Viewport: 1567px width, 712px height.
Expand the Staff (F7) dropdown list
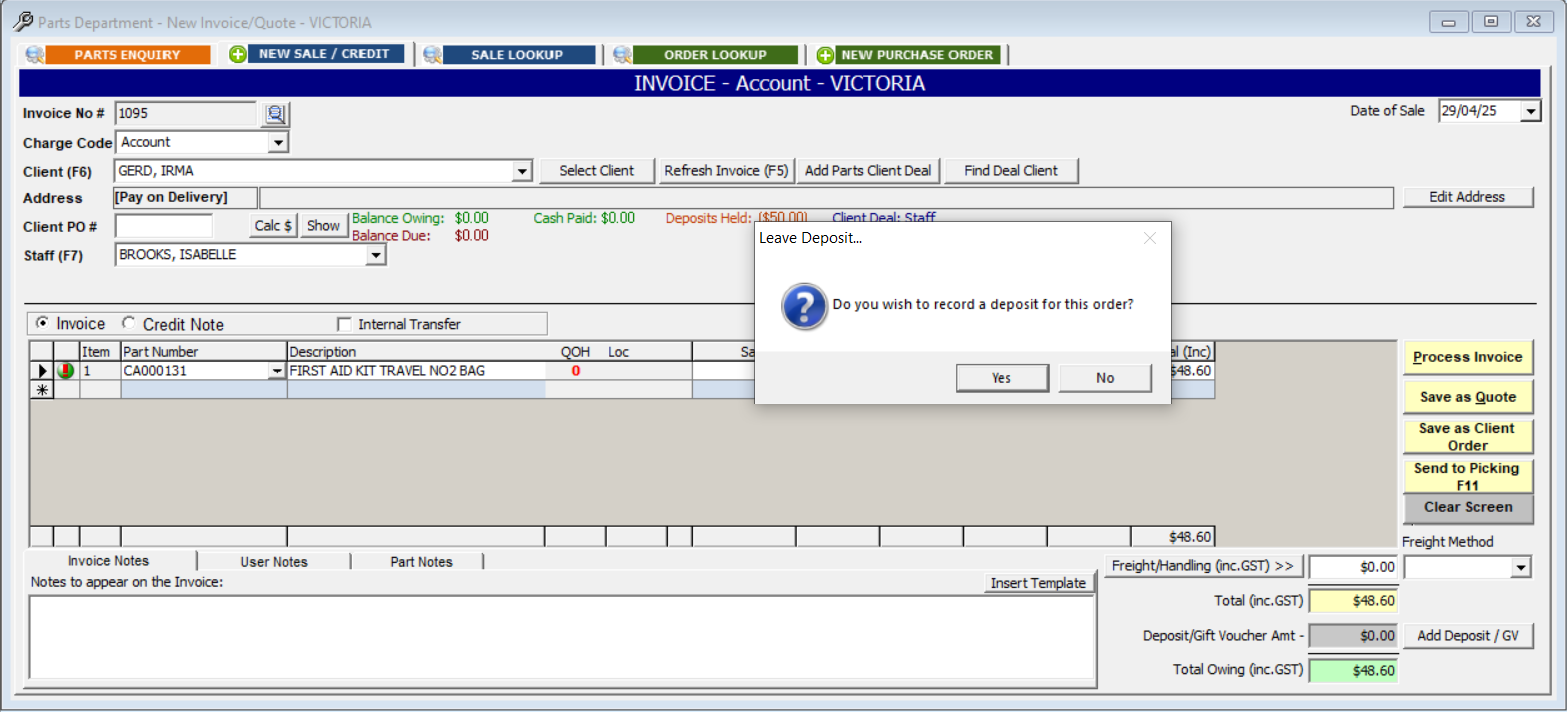tap(375, 256)
